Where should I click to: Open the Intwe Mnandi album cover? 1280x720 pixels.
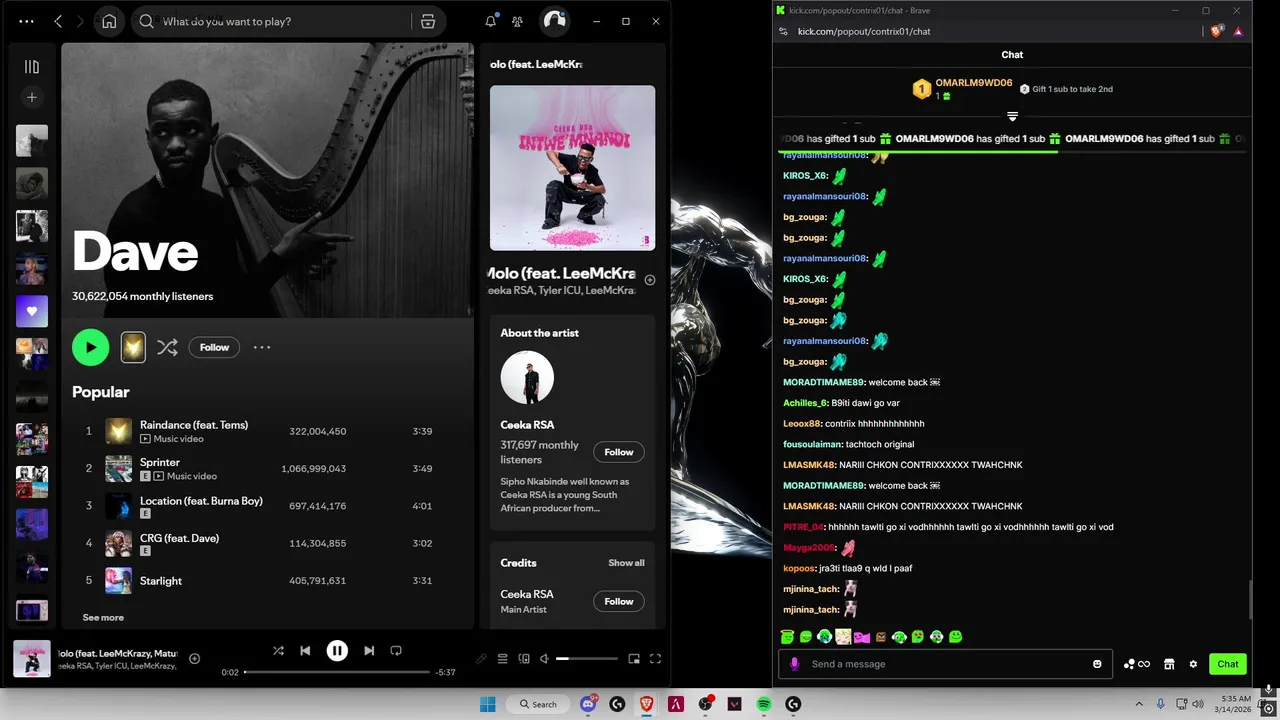(x=572, y=167)
